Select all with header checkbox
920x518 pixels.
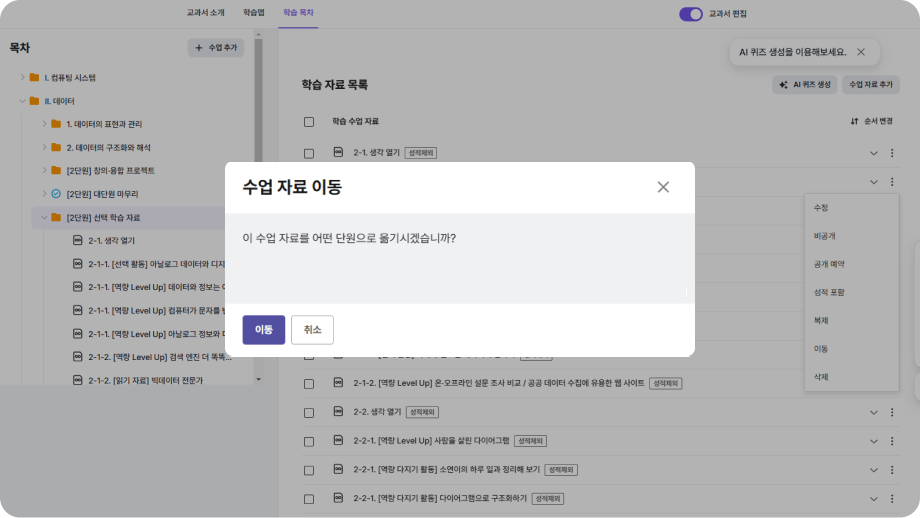tap(309, 122)
